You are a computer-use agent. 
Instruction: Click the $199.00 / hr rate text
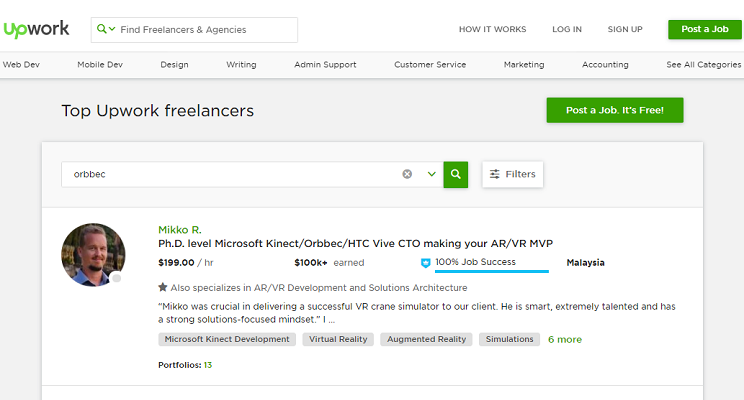[186, 262]
